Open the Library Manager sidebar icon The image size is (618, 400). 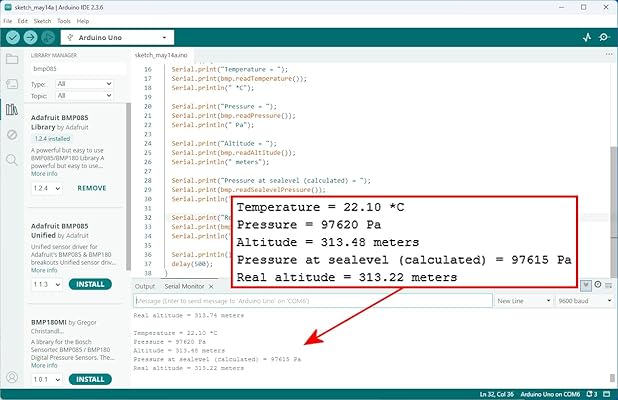(x=12, y=109)
